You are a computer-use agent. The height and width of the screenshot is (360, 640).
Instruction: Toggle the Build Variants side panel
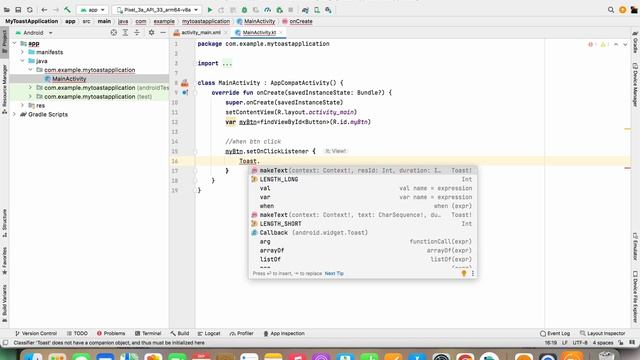coord(4,303)
